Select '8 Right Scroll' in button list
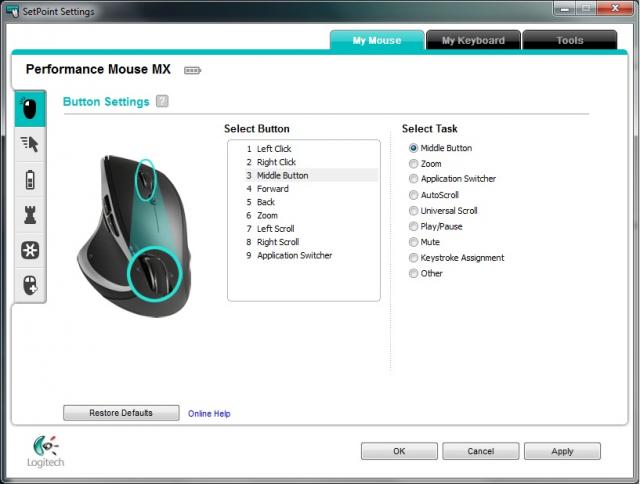Screen dimensions: 640x484 (311, 242)
